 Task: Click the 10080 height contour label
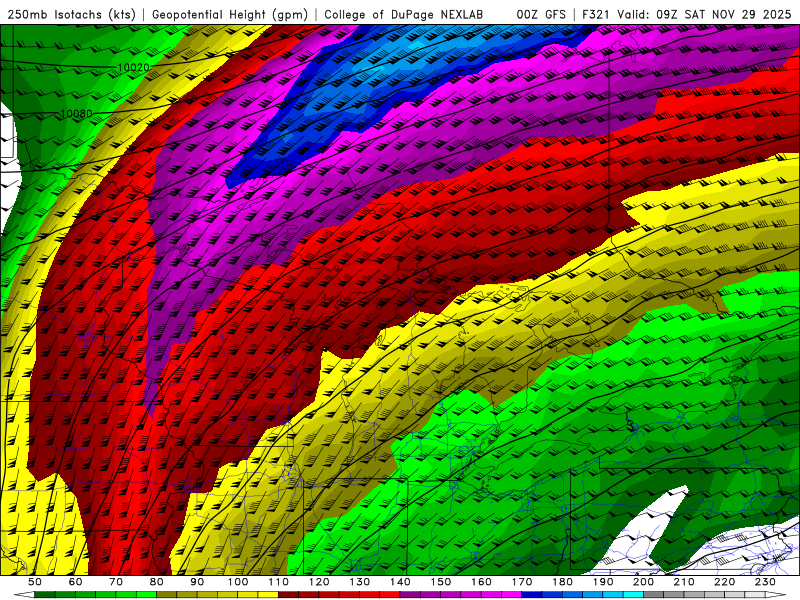(x=77, y=113)
